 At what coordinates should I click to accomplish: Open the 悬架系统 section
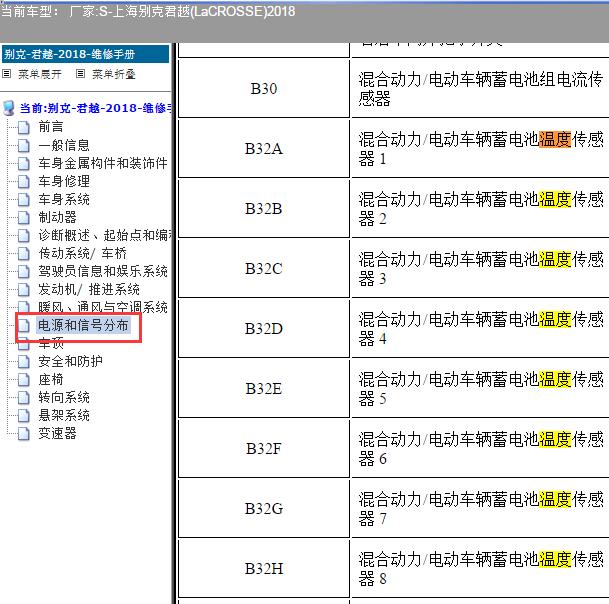coord(64,416)
